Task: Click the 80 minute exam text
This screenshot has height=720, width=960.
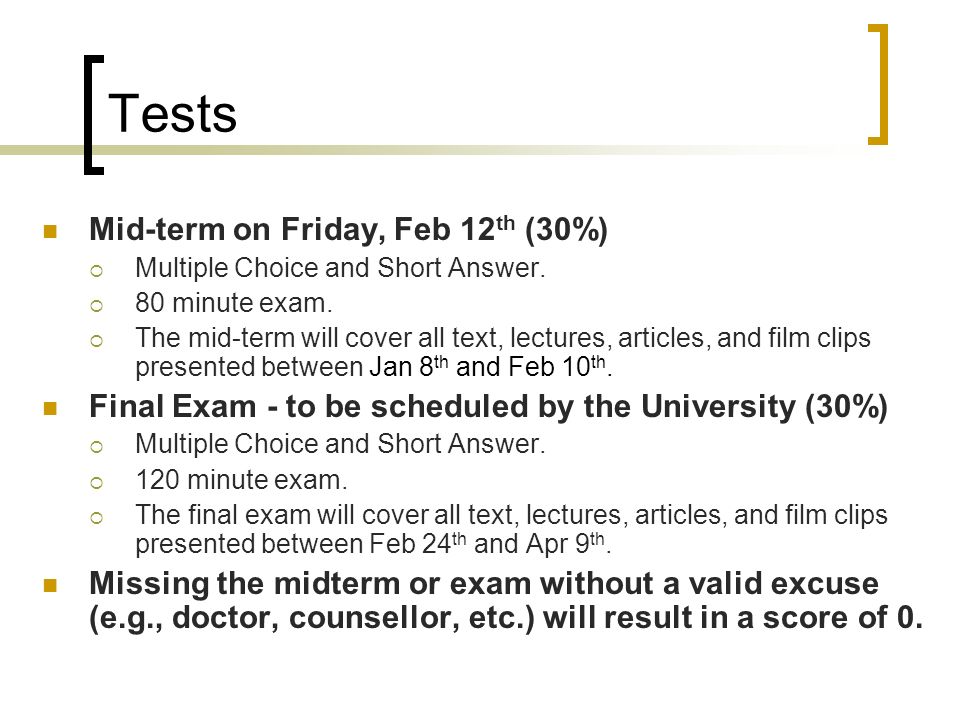Action: tap(234, 302)
